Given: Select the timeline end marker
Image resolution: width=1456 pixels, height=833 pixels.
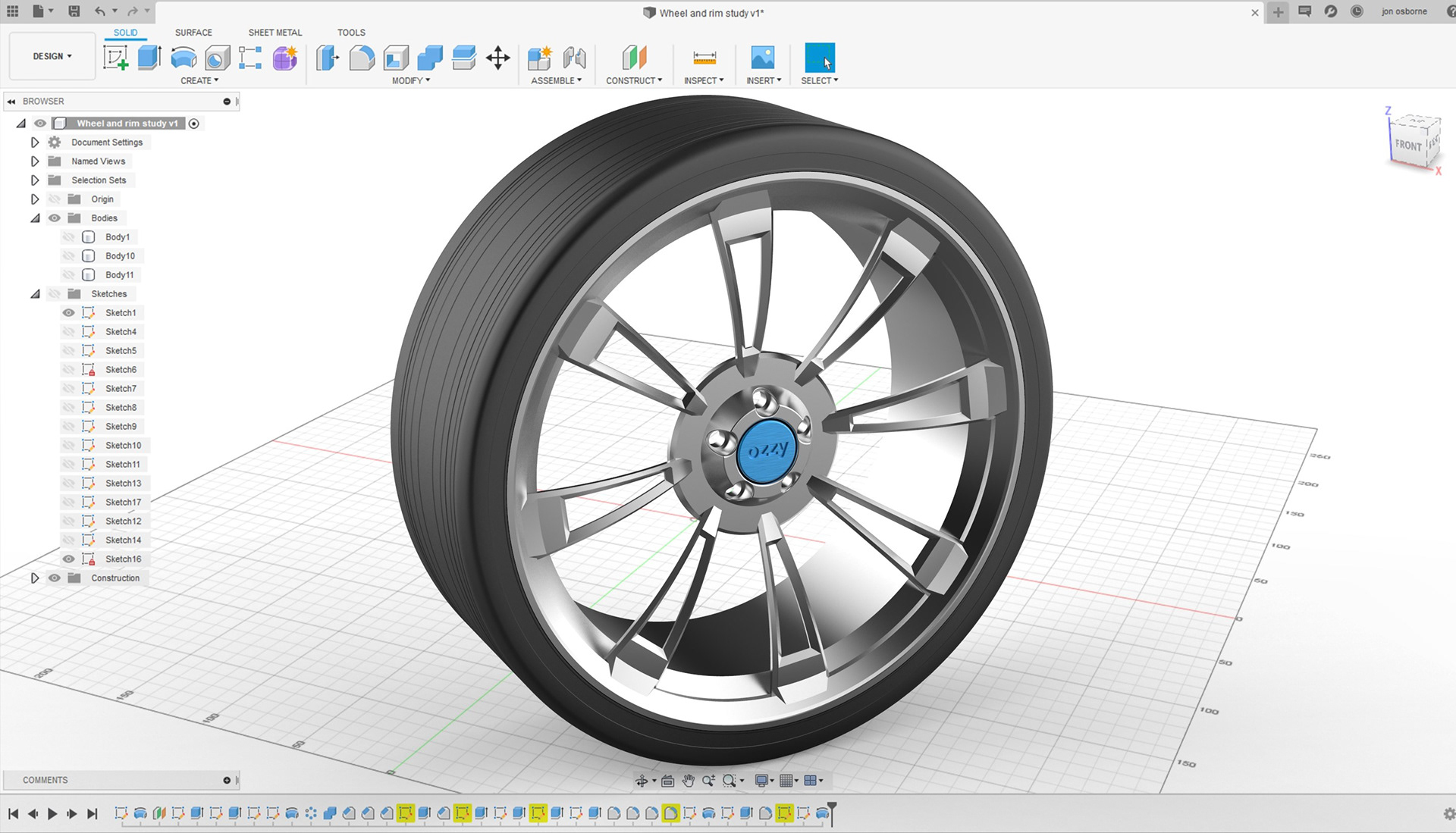Looking at the screenshot, I should click(x=832, y=813).
